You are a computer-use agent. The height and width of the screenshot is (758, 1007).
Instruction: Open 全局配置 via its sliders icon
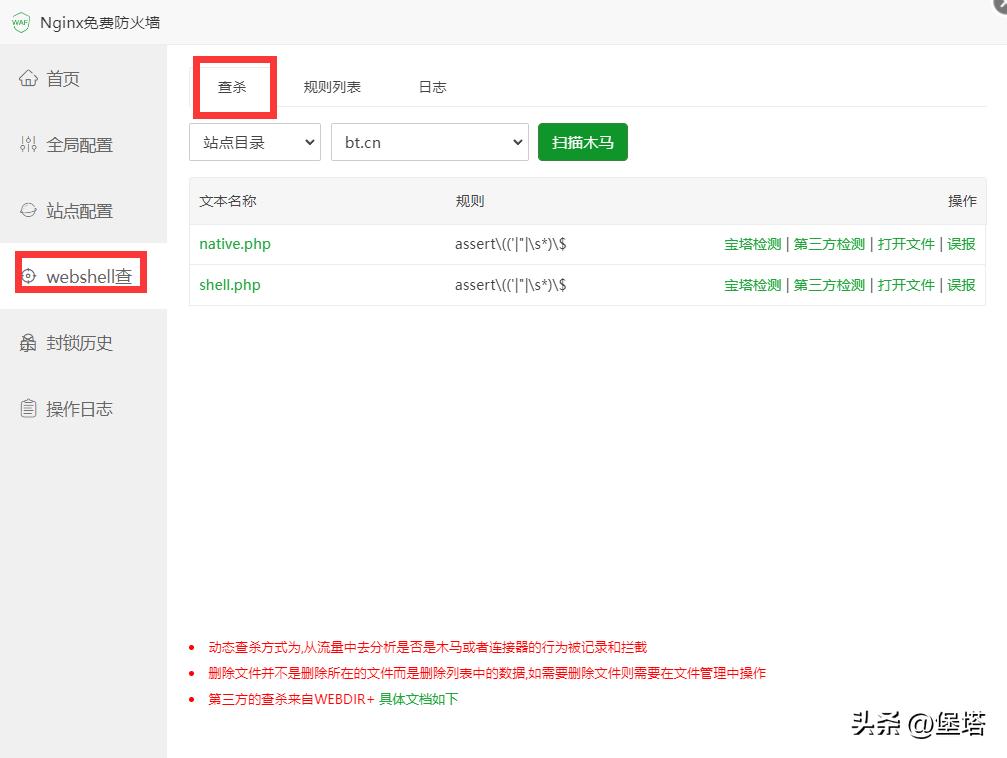tap(28, 144)
